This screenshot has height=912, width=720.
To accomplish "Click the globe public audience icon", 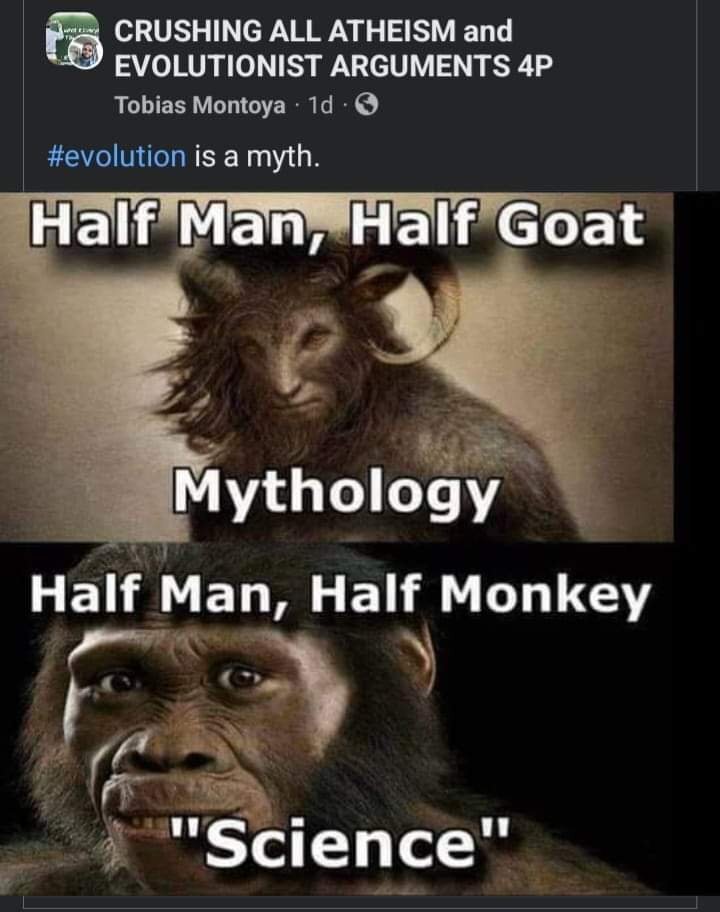I will coord(366,105).
